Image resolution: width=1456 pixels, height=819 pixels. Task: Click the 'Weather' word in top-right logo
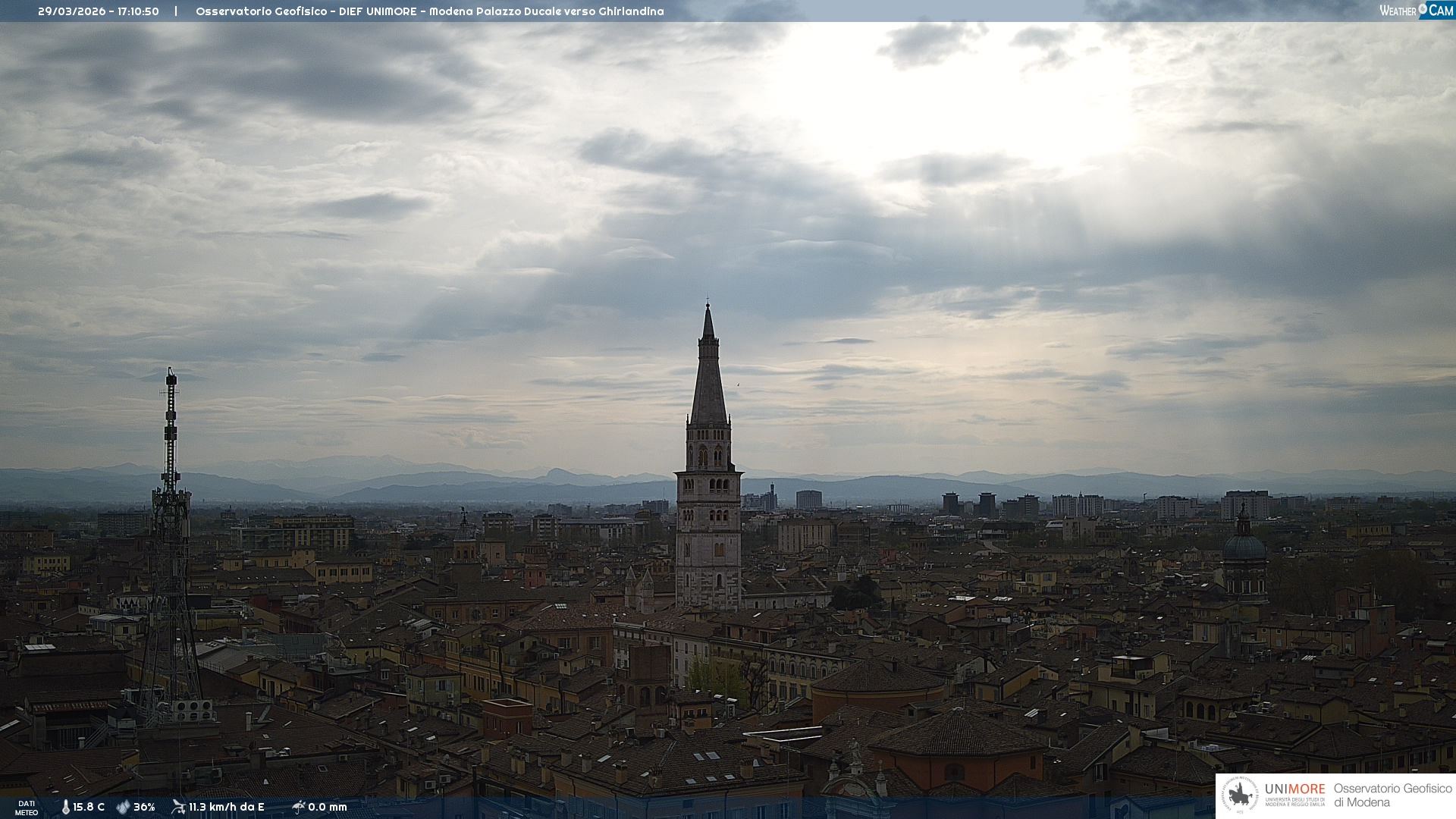pyautogui.click(x=1398, y=11)
